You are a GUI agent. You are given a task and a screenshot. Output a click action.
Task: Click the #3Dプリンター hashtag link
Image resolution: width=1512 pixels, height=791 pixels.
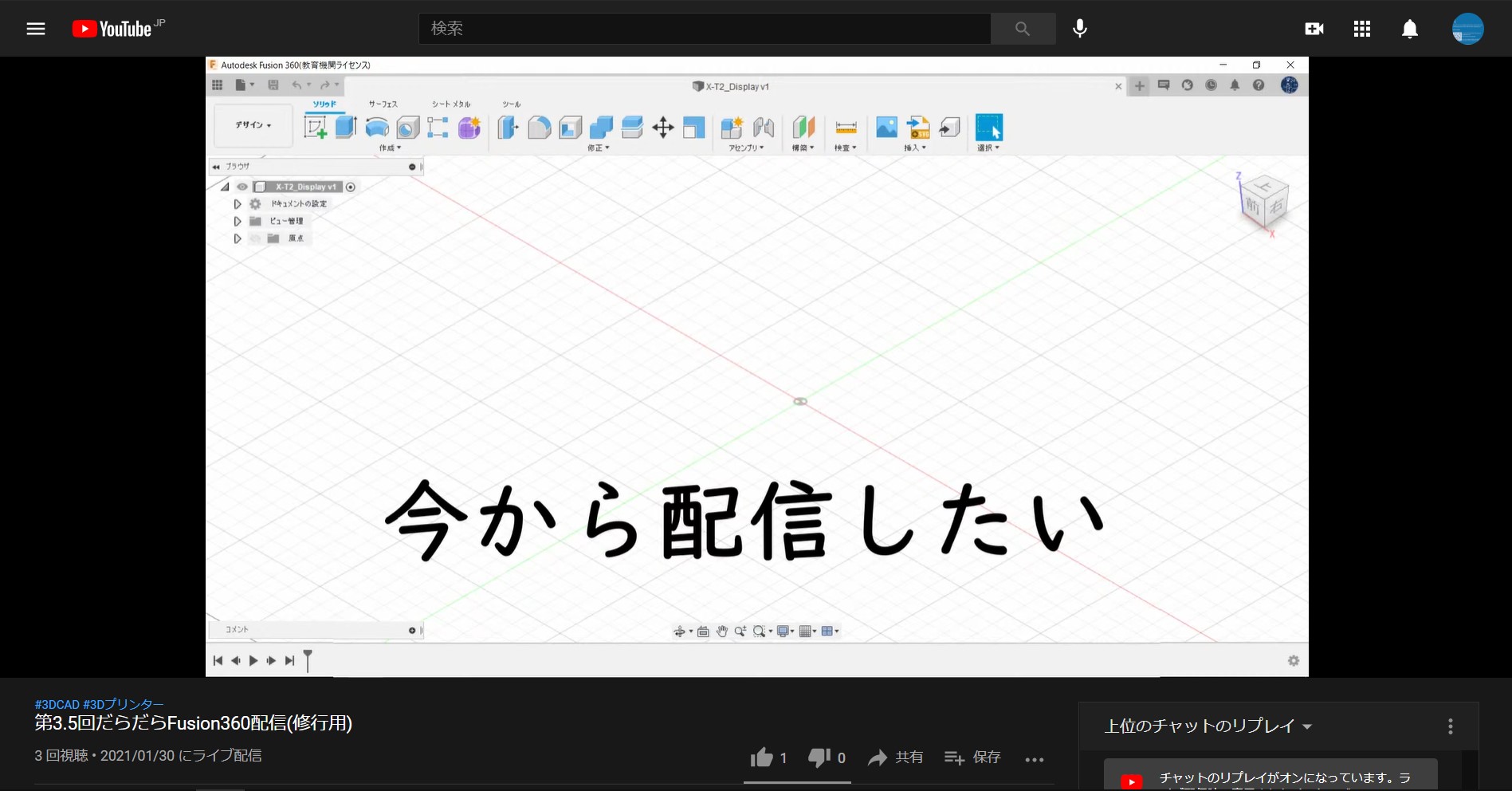coord(124,705)
